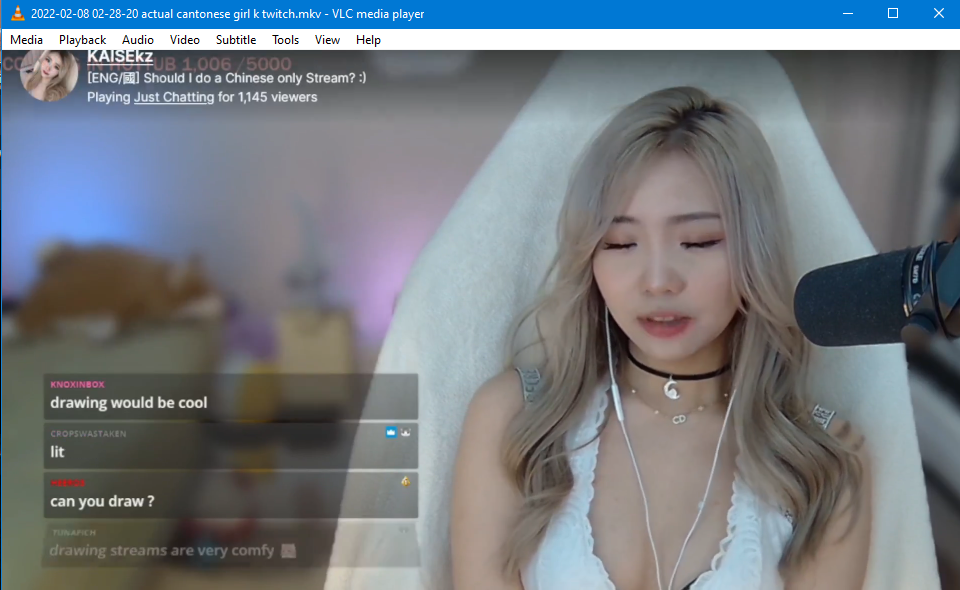
Task: Open the Video menu
Action: (x=184, y=40)
